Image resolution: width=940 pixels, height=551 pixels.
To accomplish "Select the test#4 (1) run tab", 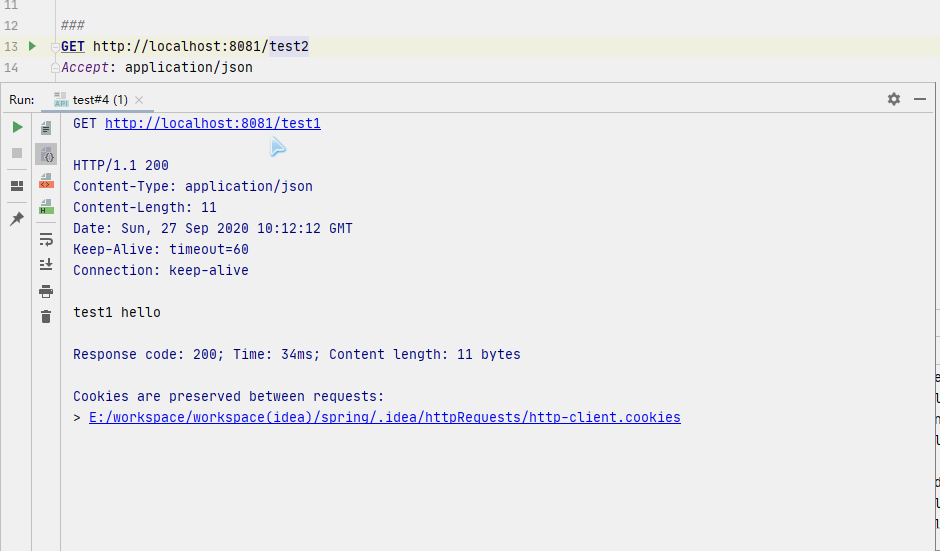I will 98,100.
